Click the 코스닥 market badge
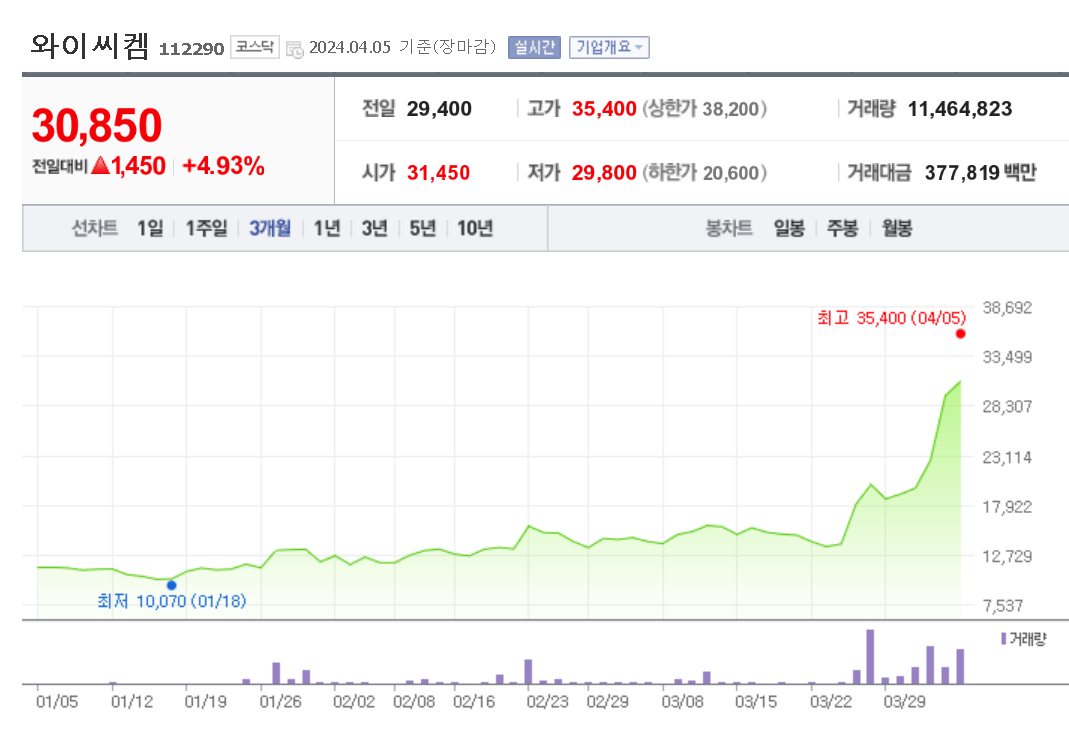1069x729 pixels. tap(255, 47)
